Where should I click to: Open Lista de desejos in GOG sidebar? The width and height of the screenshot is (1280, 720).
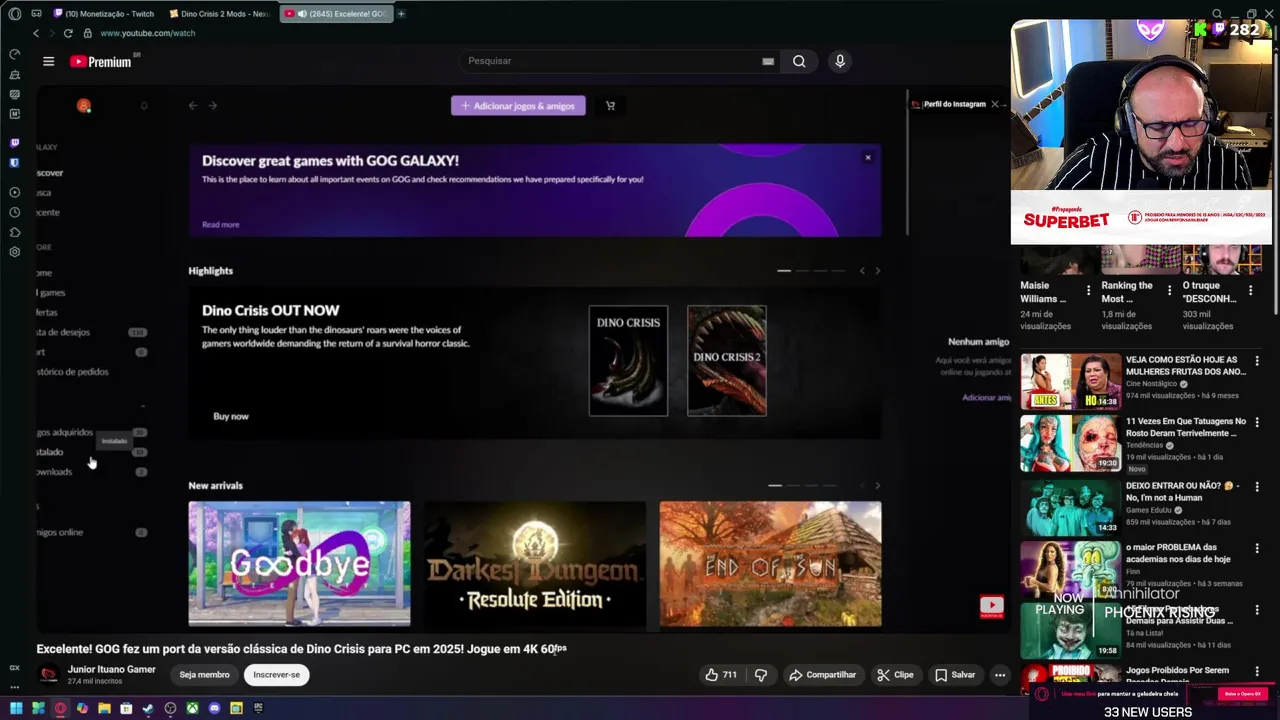click(x=63, y=332)
